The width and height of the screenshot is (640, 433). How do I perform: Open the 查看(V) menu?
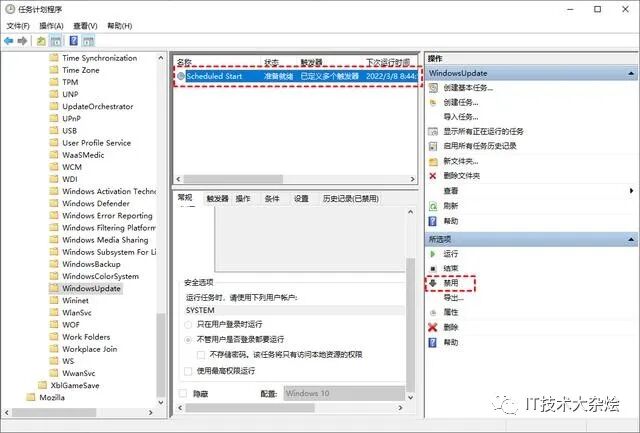[85, 26]
